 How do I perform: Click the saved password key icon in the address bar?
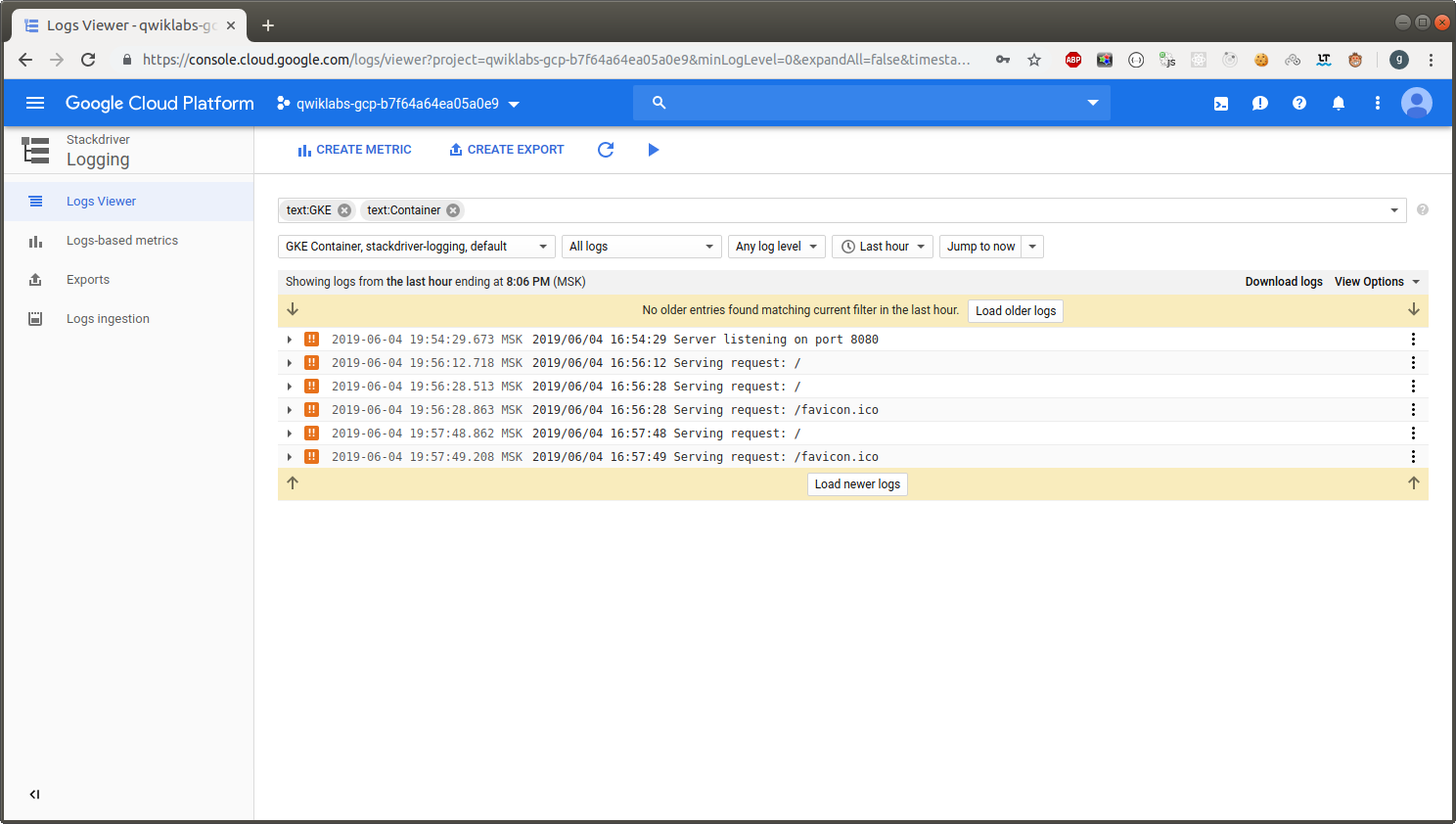pos(1003,60)
